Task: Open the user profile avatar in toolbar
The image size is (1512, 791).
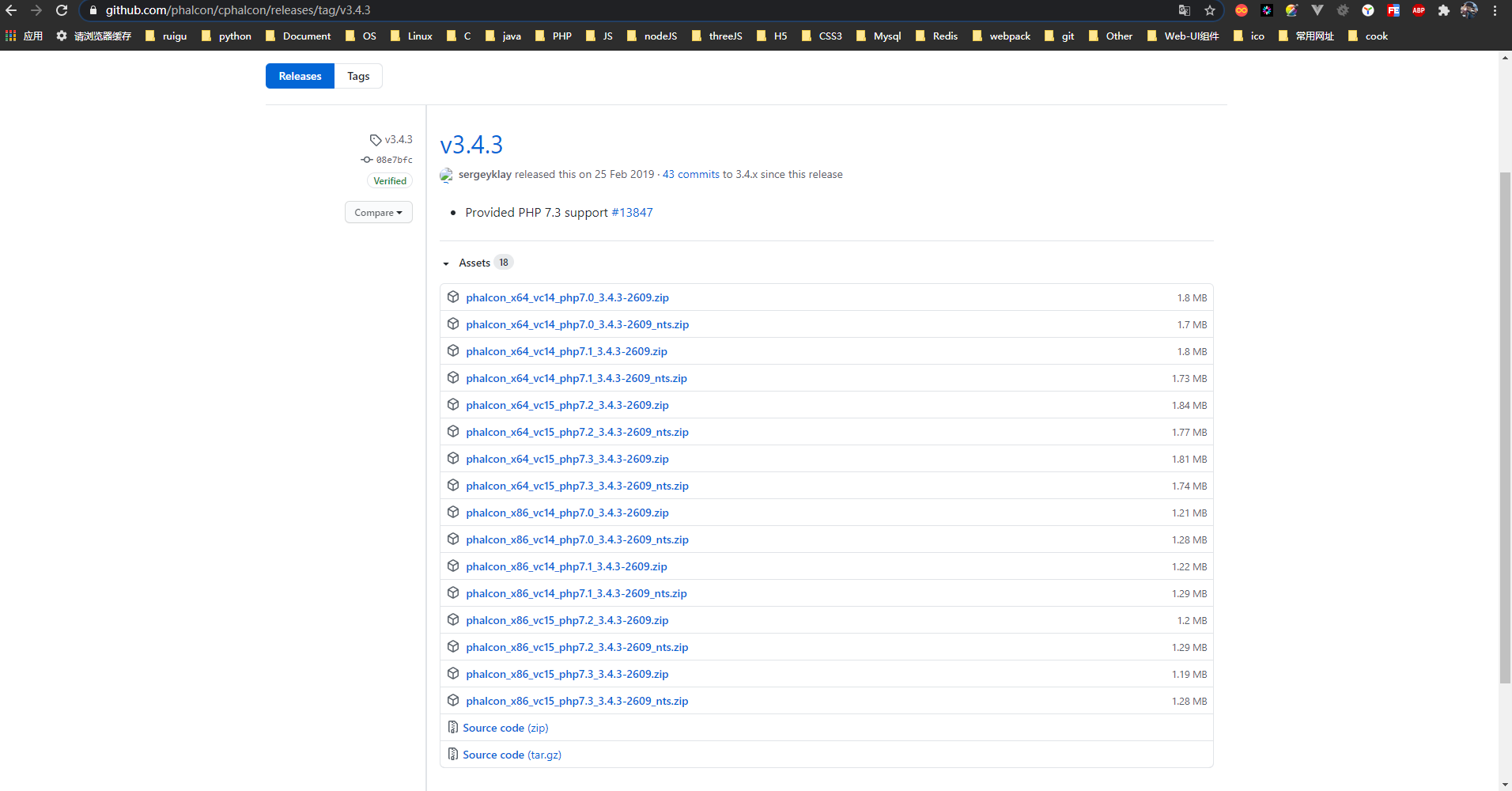Action: pos(1469,10)
